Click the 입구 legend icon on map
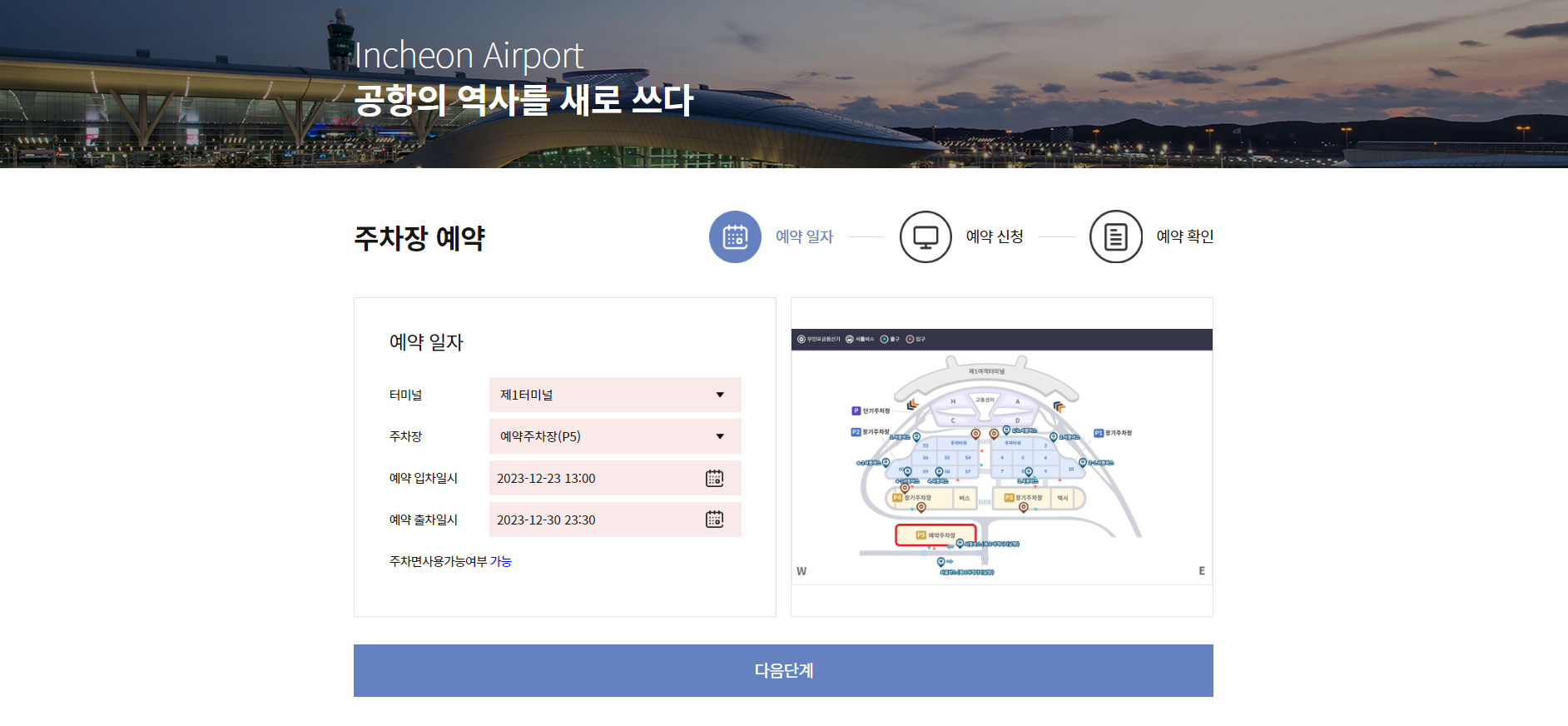Screen dimensions: 1568x726 click(x=910, y=339)
